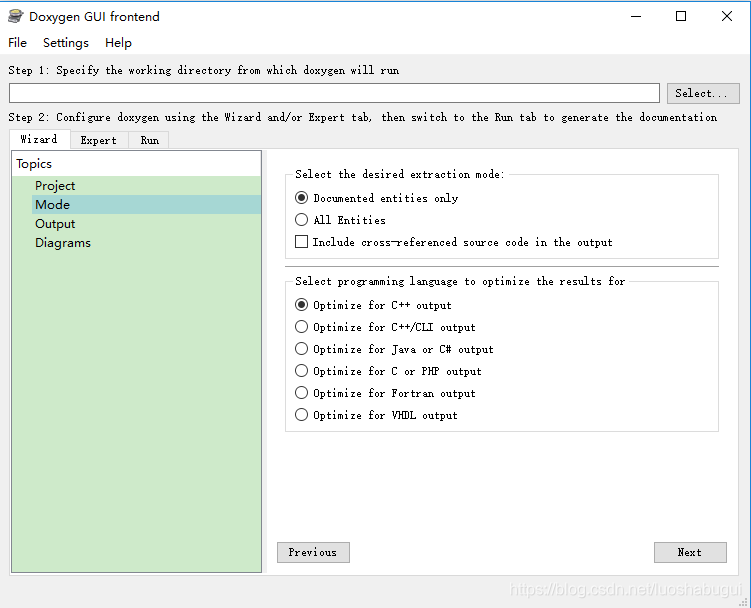Maximize the Doxygen window
Viewport: 751px width, 608px height.
point(681,16)
